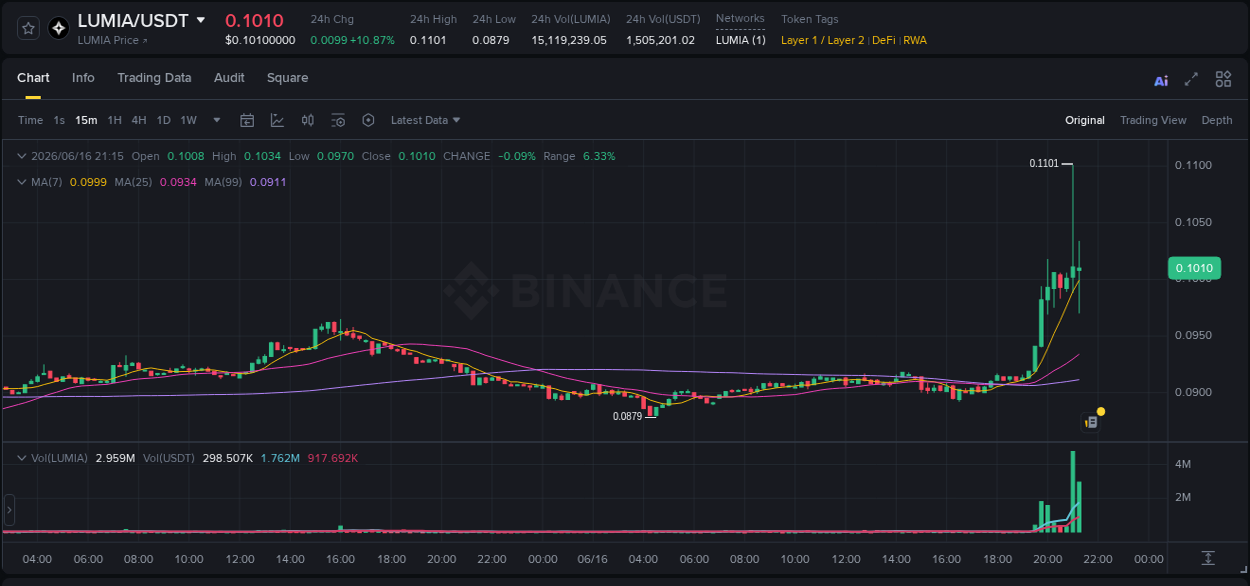Click the RWA token tag
Image resolution: width=1250 pixels, height=586 pixels.
(x=915, y=40)
